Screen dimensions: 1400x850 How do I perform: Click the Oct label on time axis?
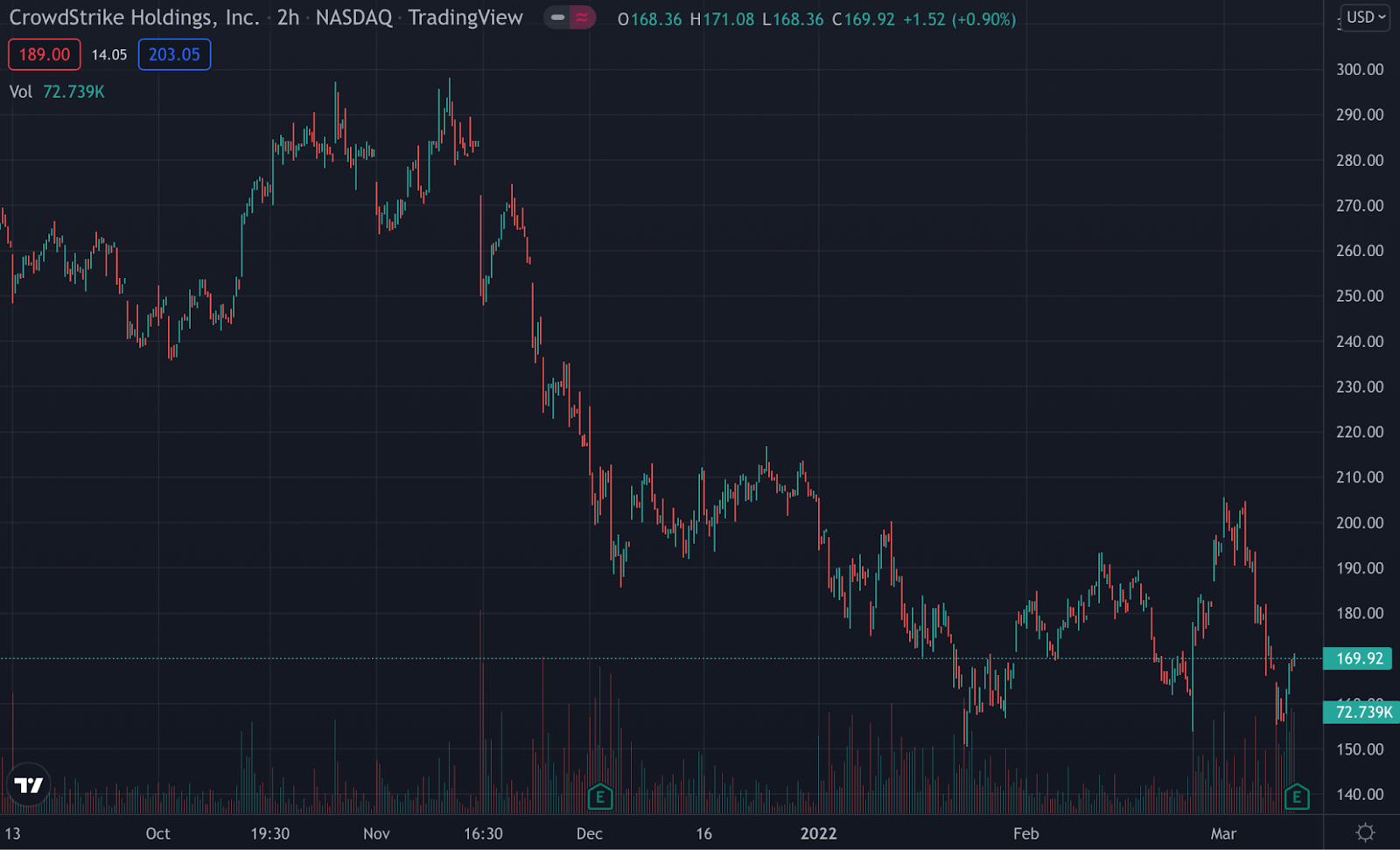pyautogui.click(x=158, y=833)
